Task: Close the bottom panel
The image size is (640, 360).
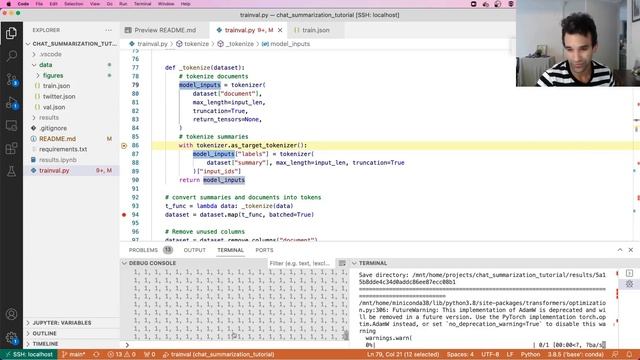Action: [631, 250]
